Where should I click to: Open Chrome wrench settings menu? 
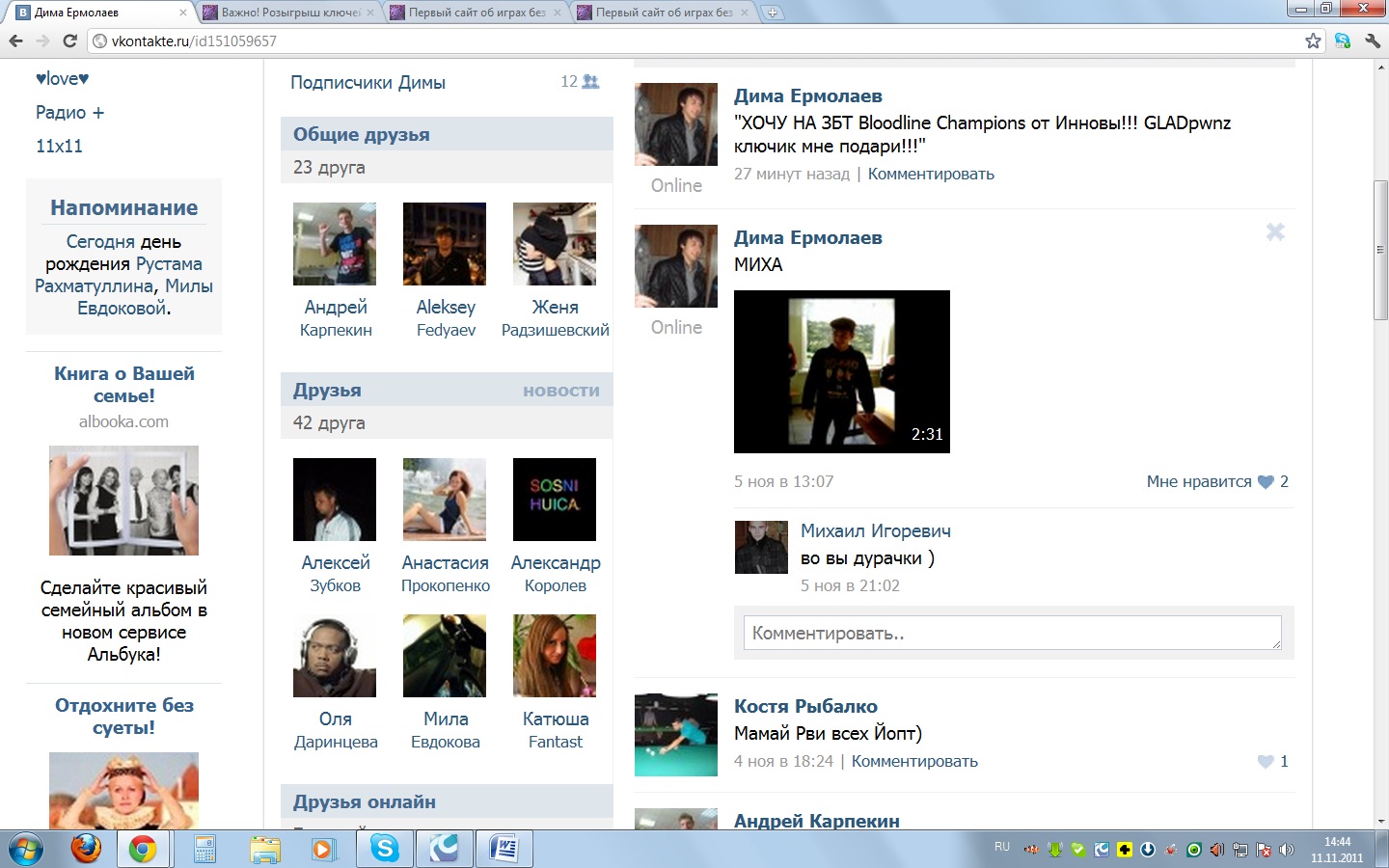coord(1373,41)
